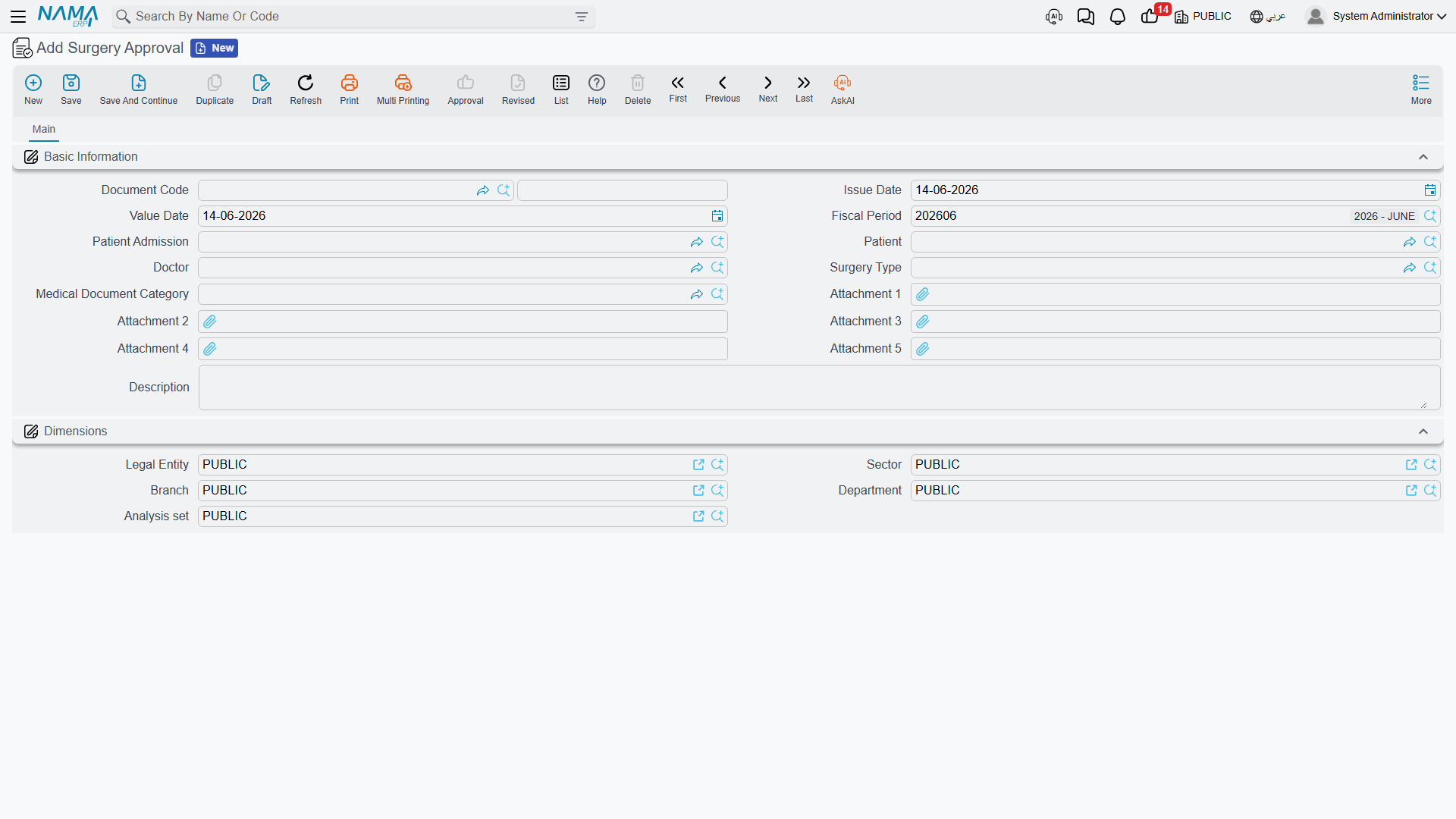The height and width of the screenshot is (819, 1456).
Task: Search Document Code lookup
Action: coord(504,190)
